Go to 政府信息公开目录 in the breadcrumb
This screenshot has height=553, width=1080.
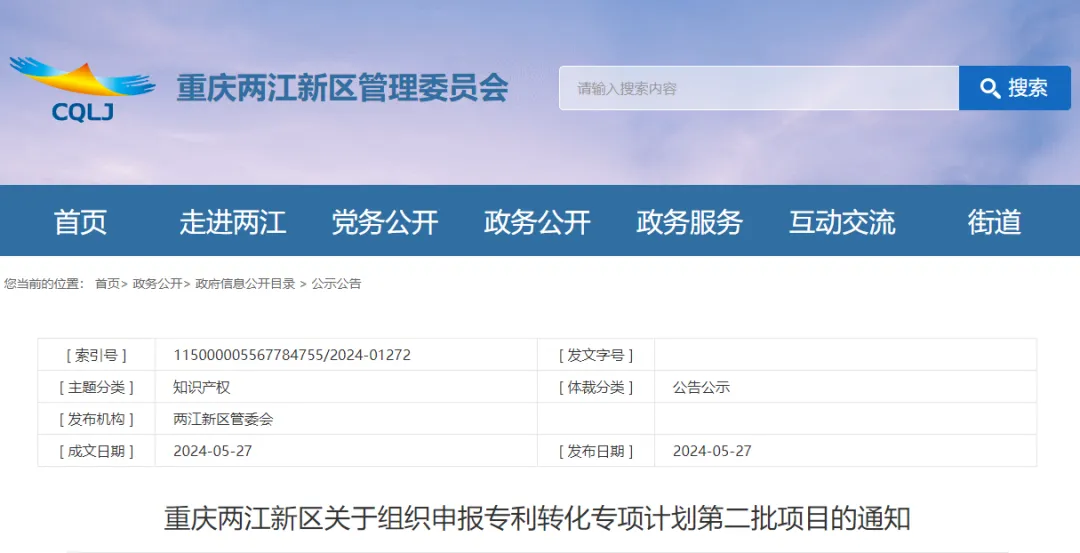245,284
